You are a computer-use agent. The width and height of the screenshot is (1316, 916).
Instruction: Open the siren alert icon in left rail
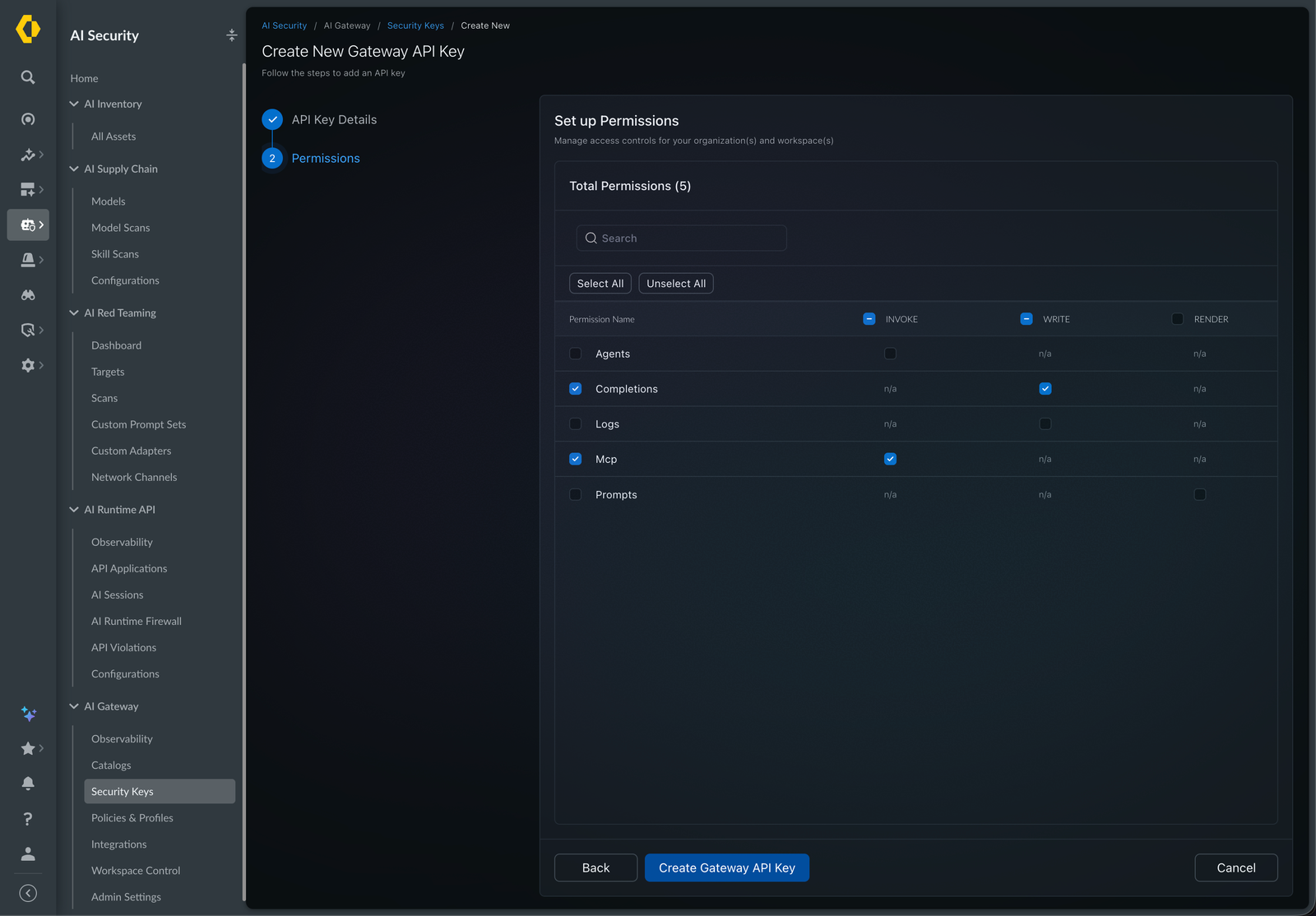tap(28, 260)
